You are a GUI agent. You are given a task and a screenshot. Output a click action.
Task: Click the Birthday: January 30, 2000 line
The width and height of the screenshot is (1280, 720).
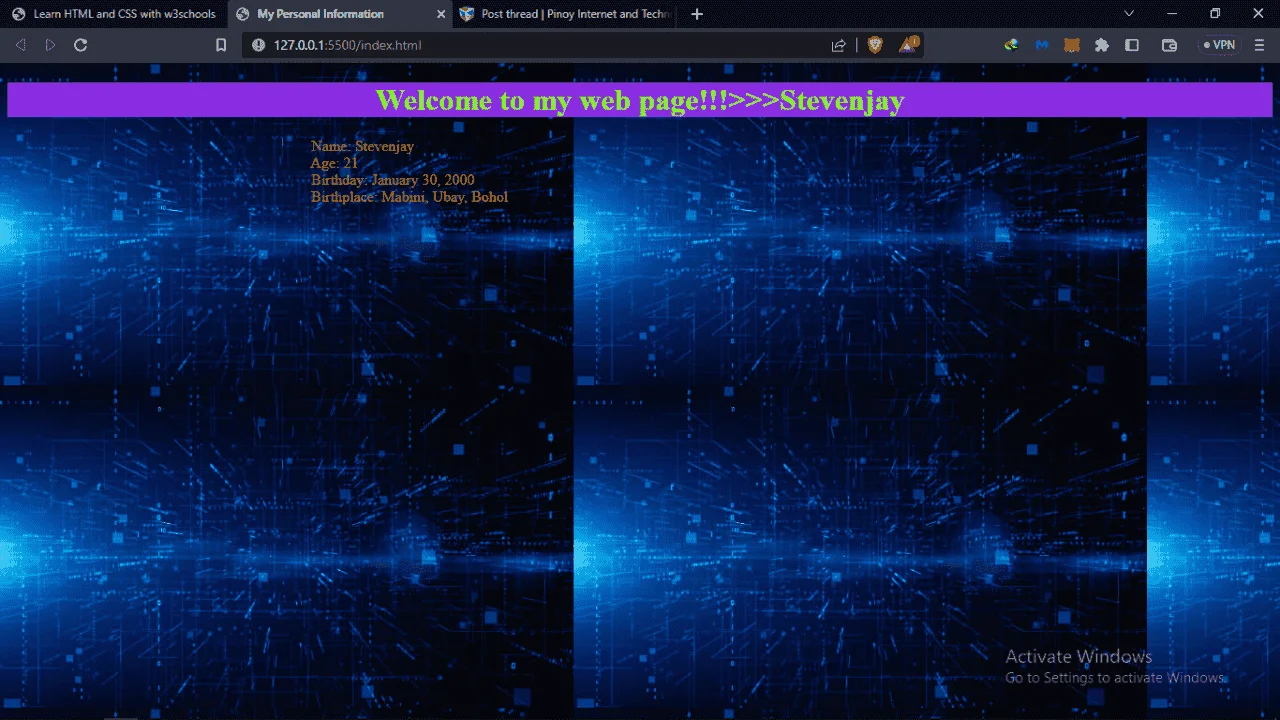(x=393, y=180)
